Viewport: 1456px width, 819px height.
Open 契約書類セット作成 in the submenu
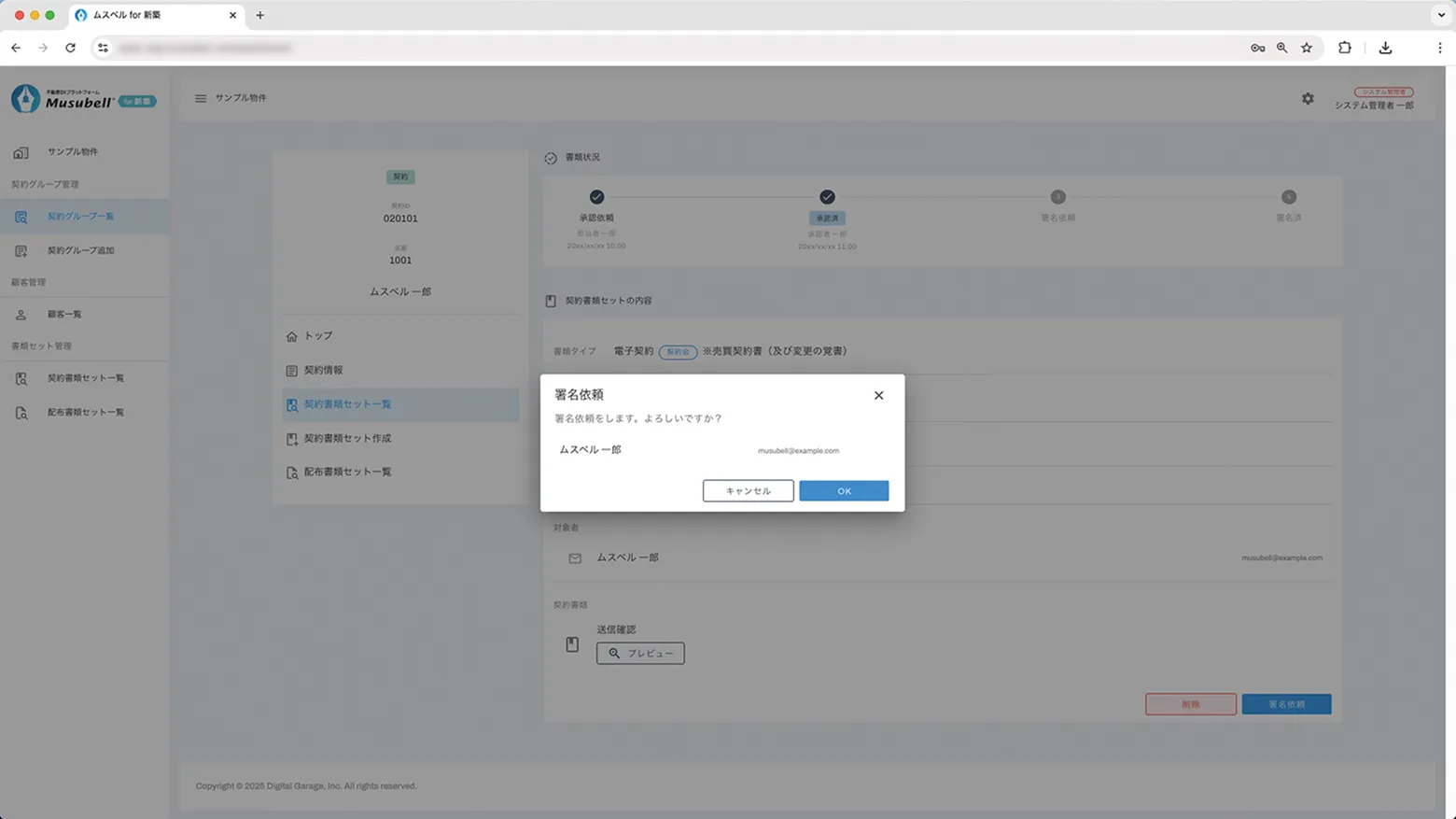point(347,439)
